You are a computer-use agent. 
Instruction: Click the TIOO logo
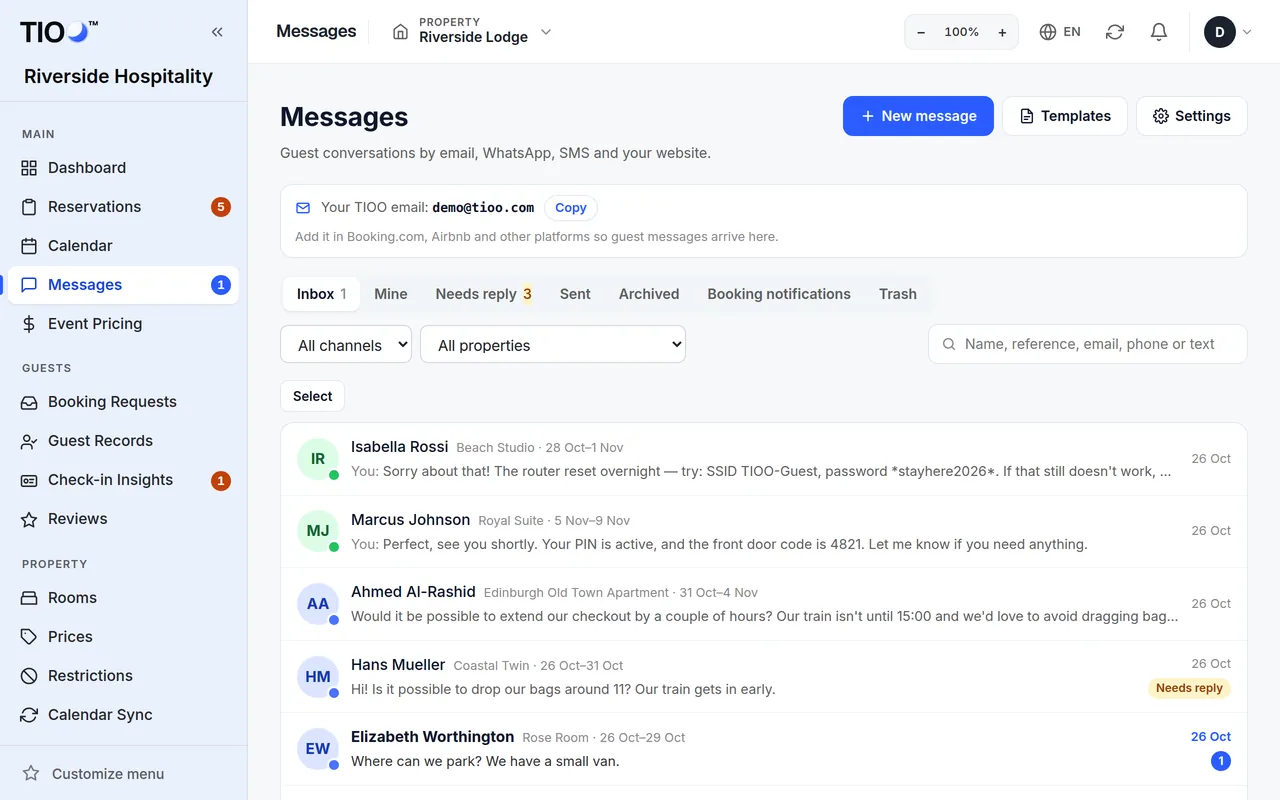pyautogui.click(x=59, y=32)
